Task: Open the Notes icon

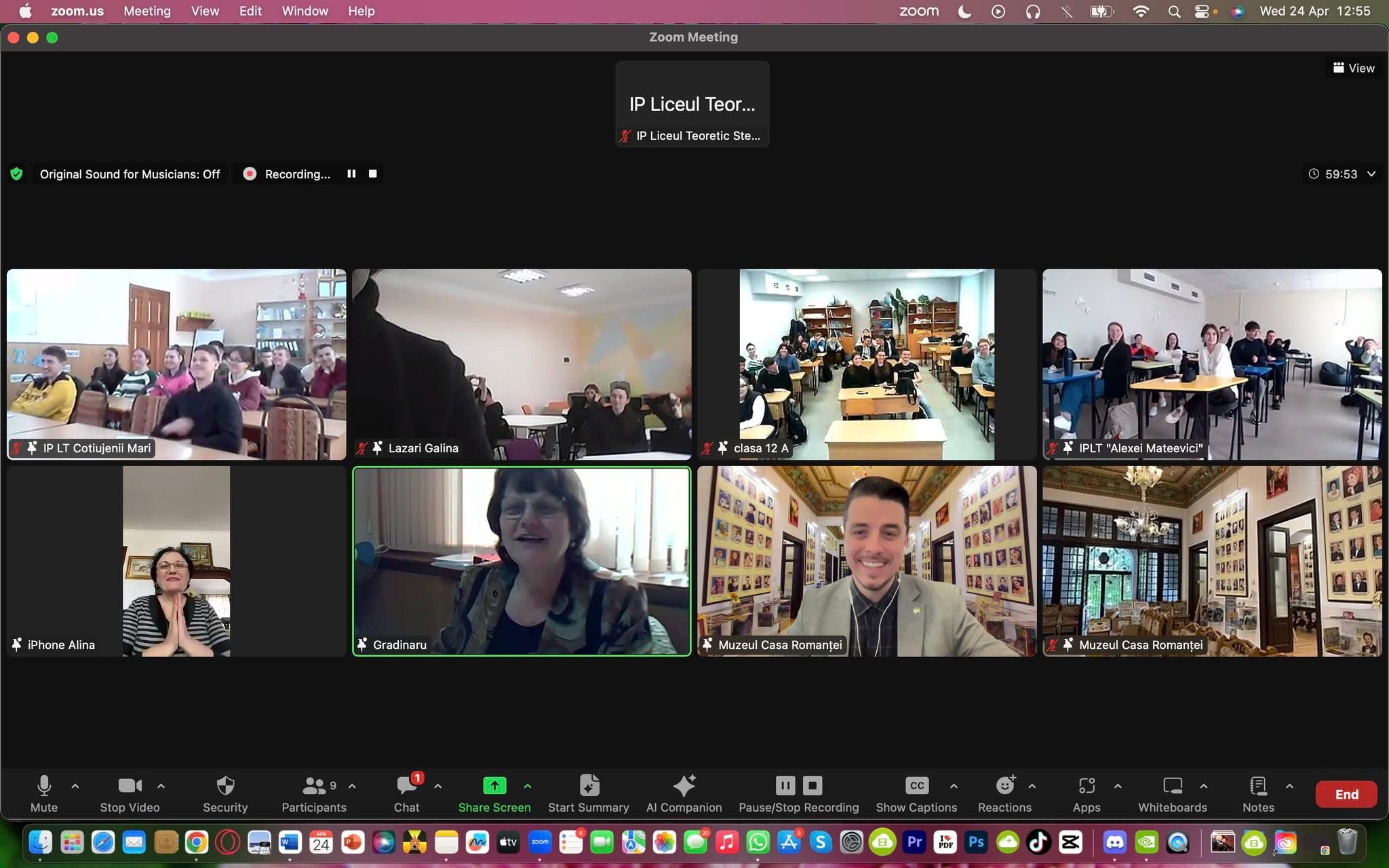Action: 1258,786
